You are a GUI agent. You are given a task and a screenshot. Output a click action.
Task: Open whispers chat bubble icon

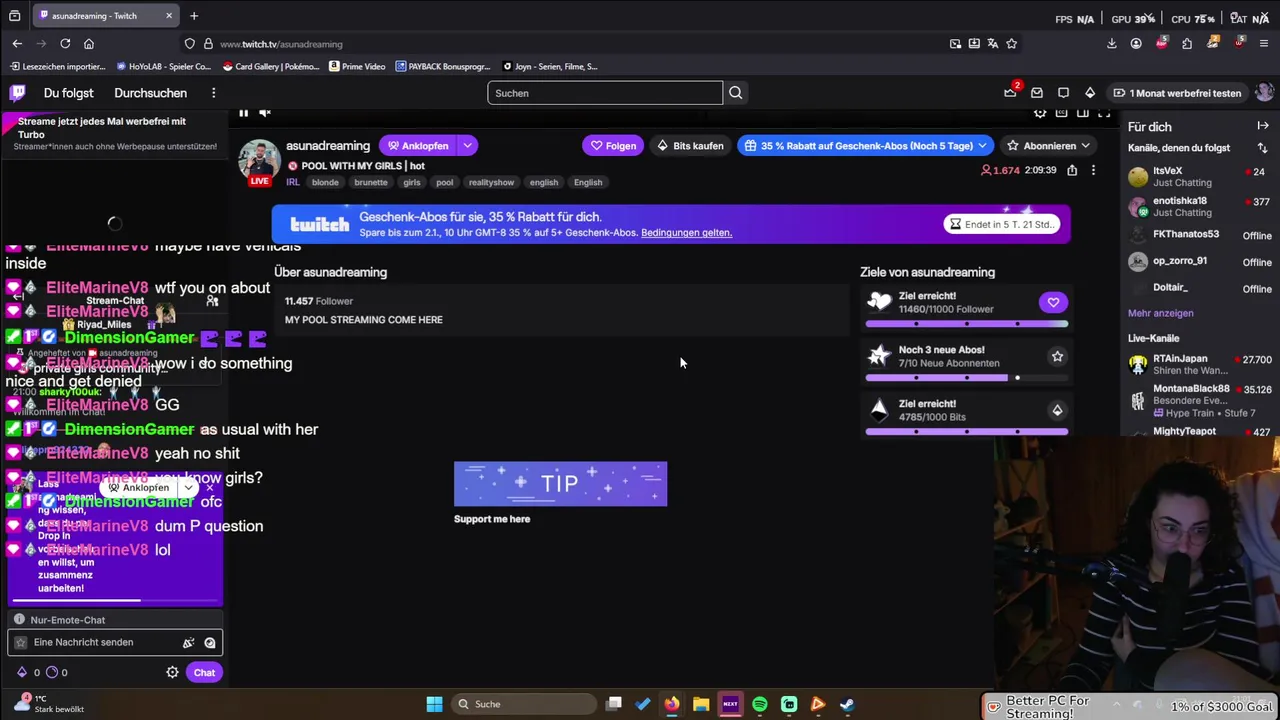pos(1063,93)
